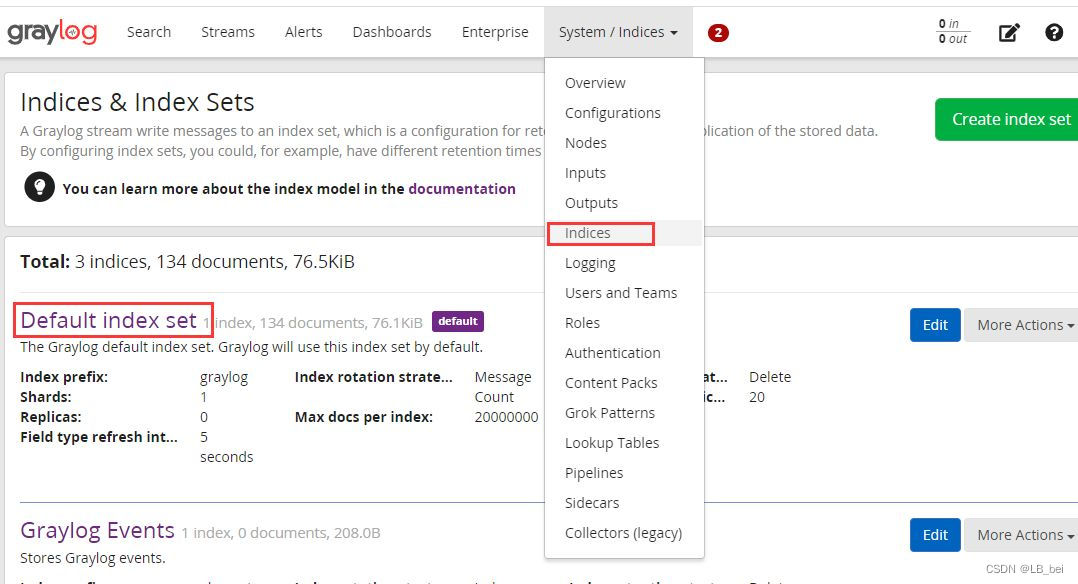Image resolution: width=1078 pixels, height=584 pixels.
Task: Expand More Actions for Default index set
Action: (x=1022, y=325)
